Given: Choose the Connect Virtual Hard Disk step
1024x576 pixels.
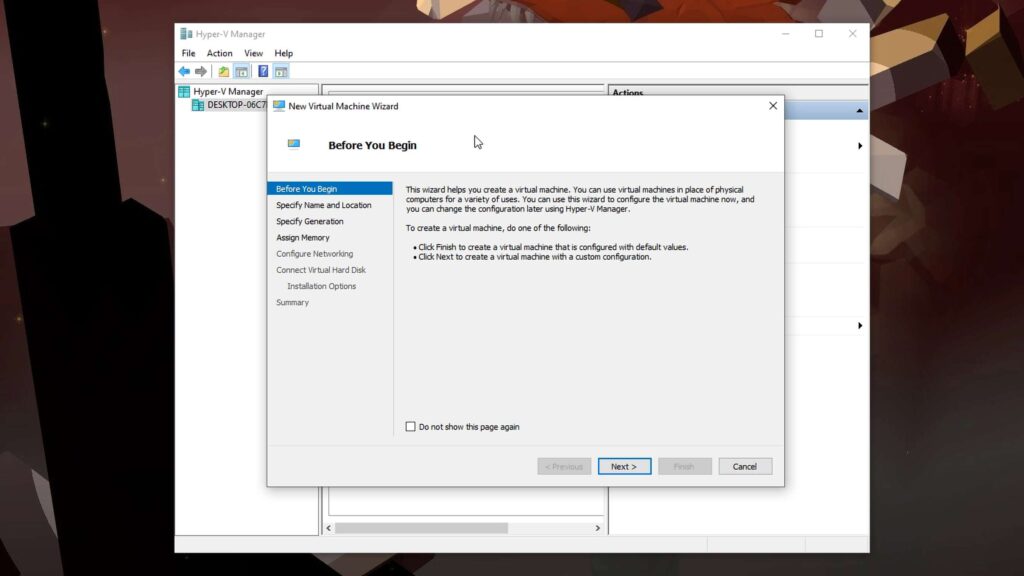Looking at the screenshot, I should pos(321,270).
